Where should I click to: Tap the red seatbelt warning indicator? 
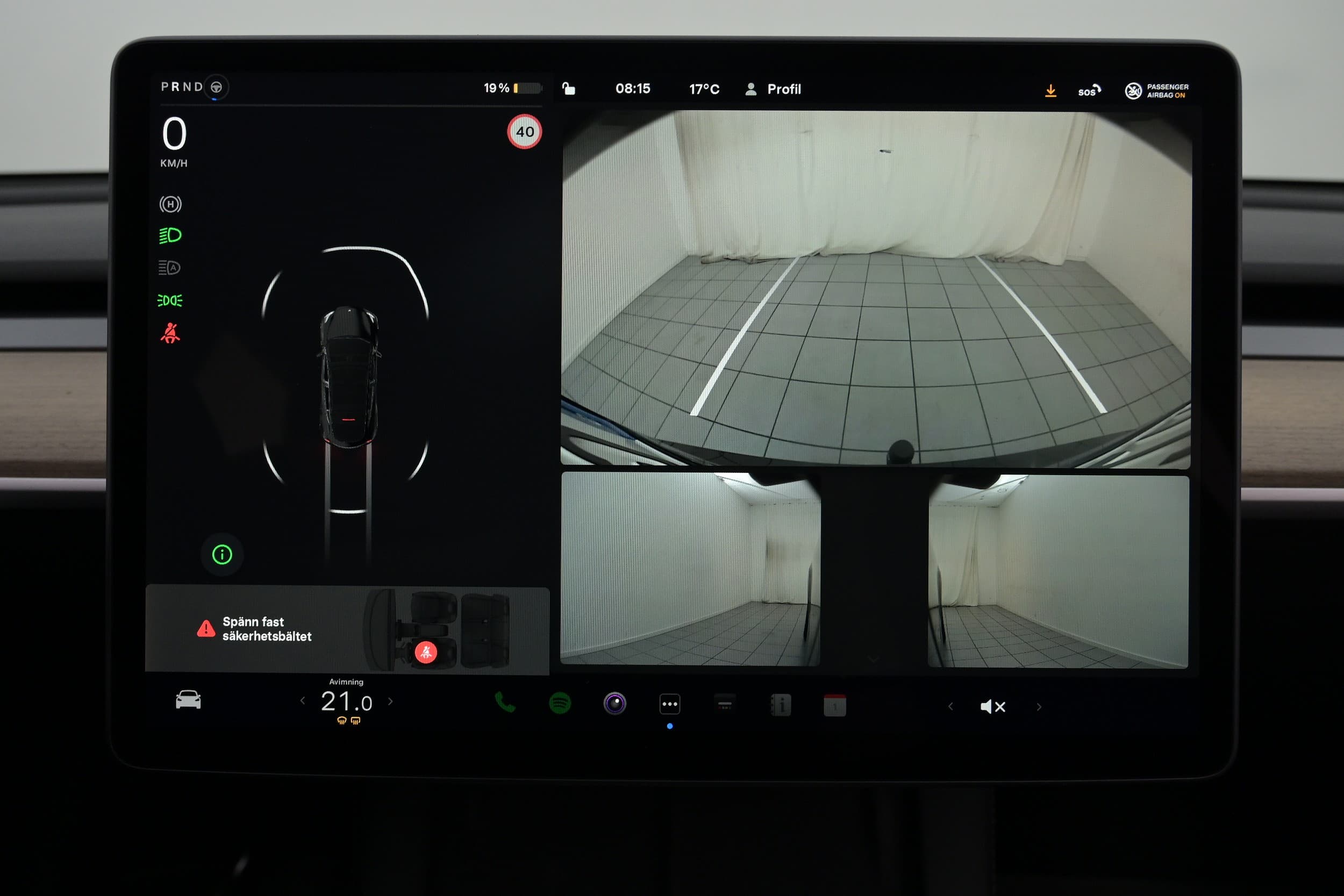tap(170, 333)
